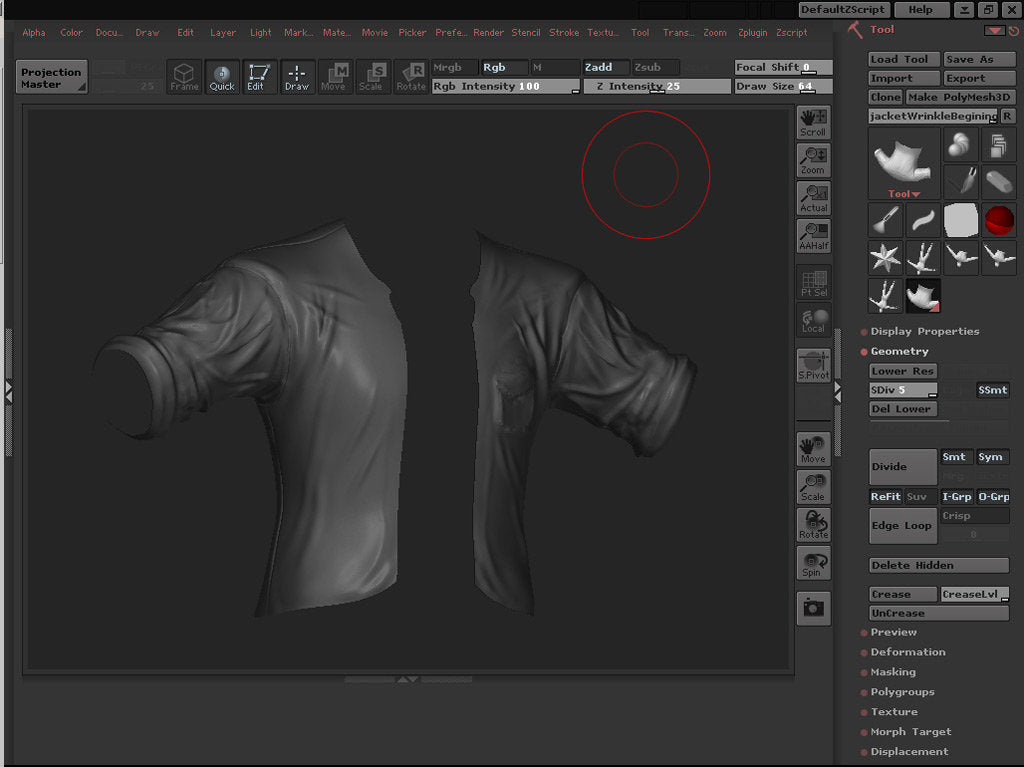Click the AAHalf view icon
The image size is (1024, 767).
pyautogui.click(x=813, y=237)
